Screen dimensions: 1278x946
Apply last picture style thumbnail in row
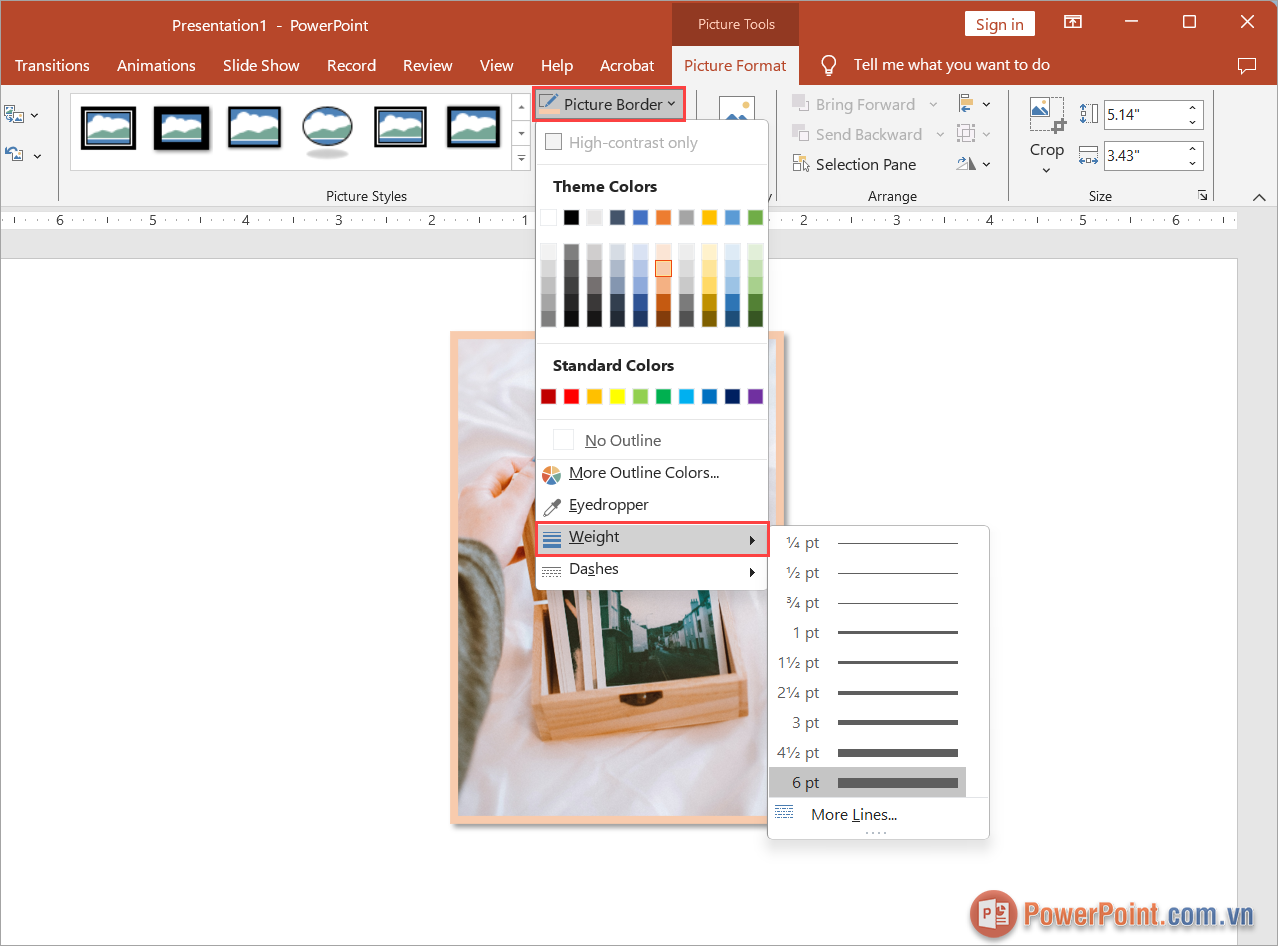coord(473,128)
